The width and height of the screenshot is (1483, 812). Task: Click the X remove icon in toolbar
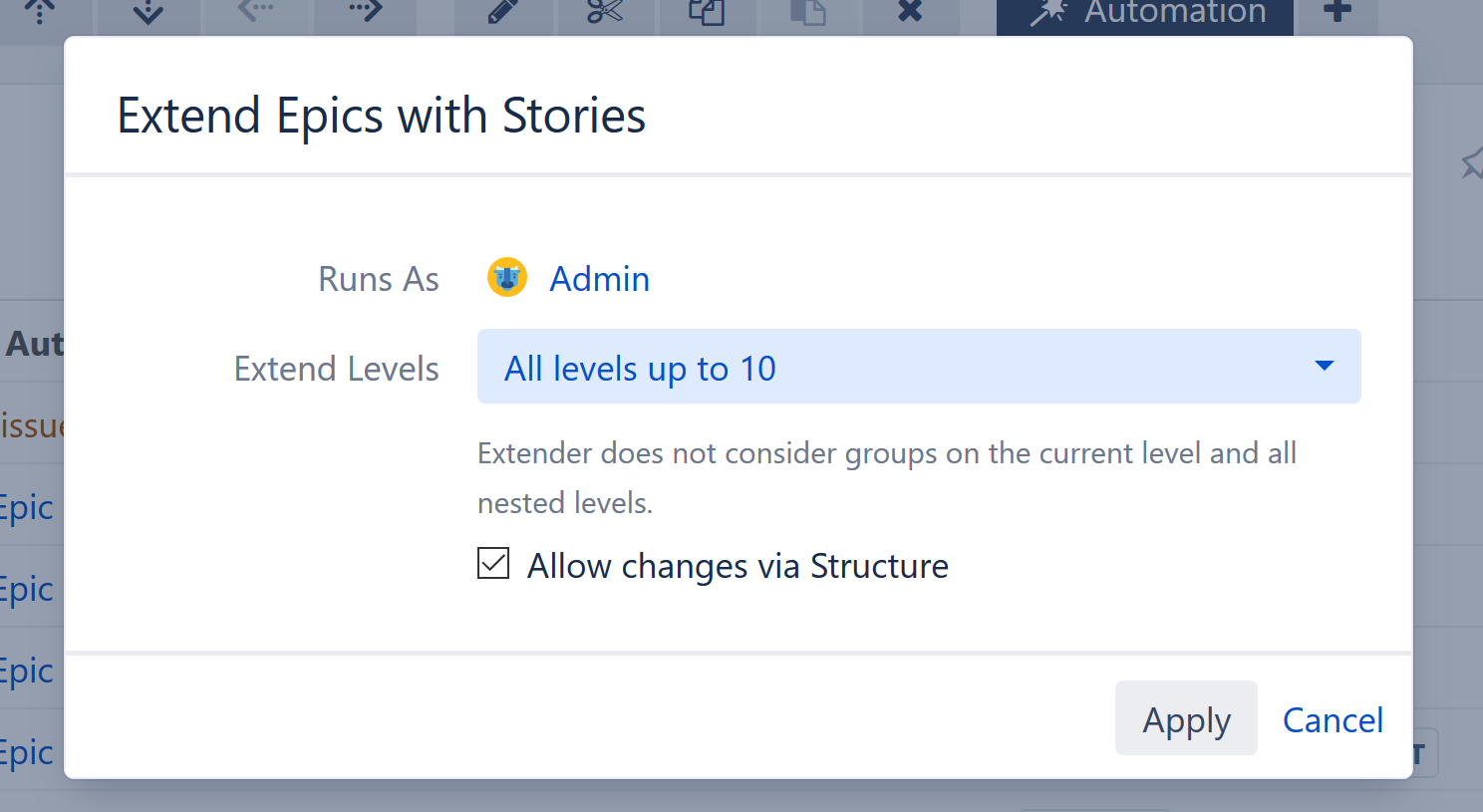(x=910, y=12)
